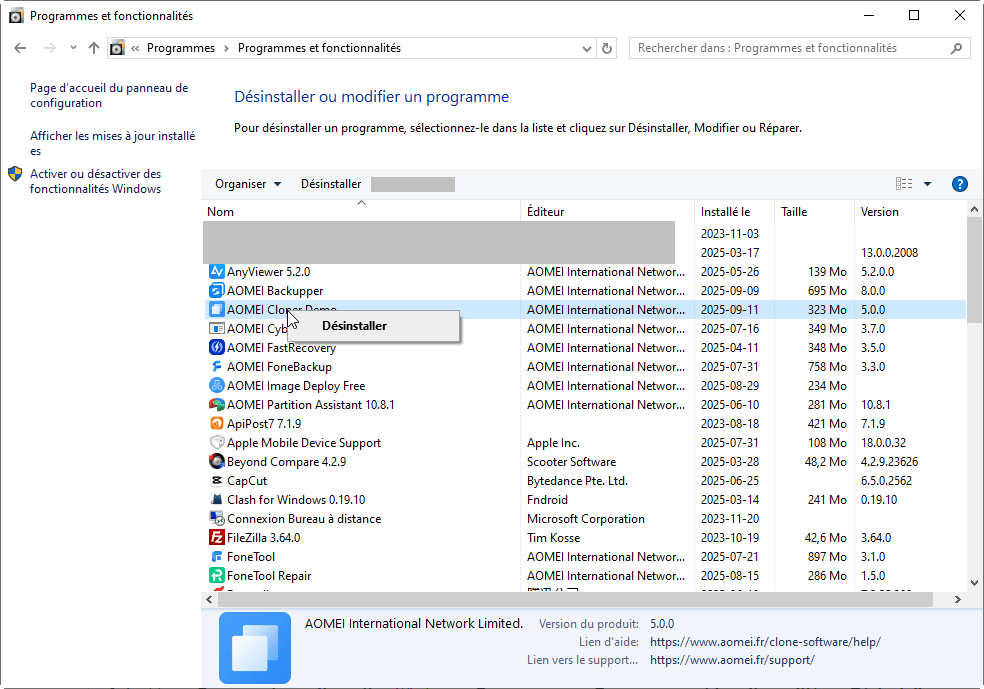
Task: Click the Apple Mobile Device Support icon
Action: [x=217, y=442]
